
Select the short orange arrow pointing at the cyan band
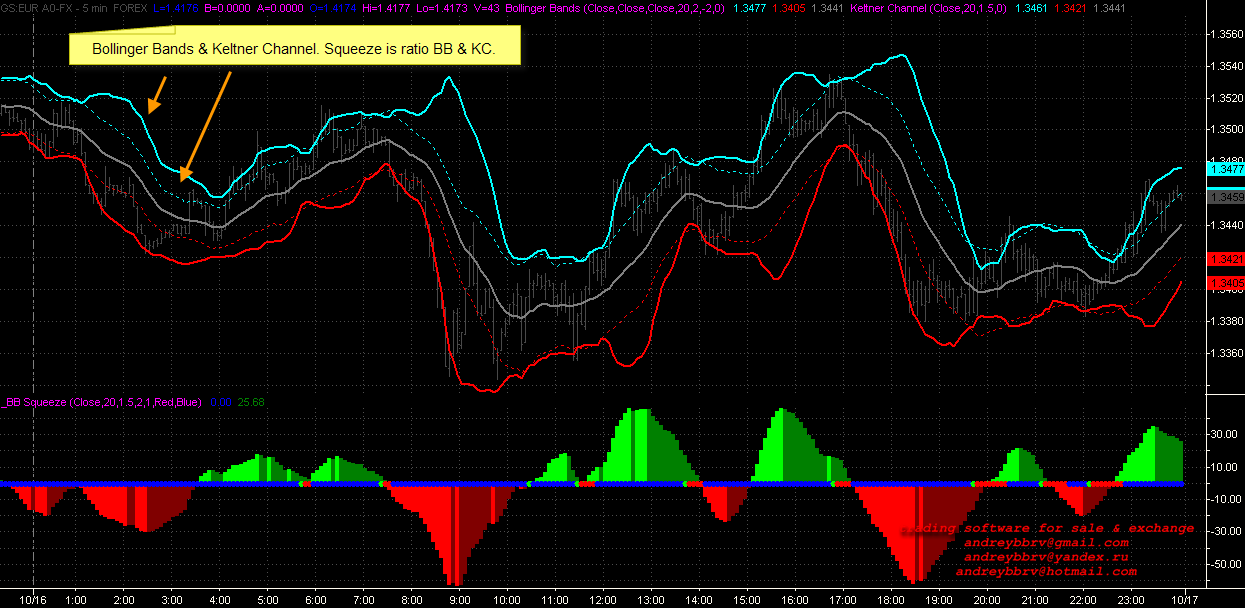pyautogui.click(x=157, y=92)
